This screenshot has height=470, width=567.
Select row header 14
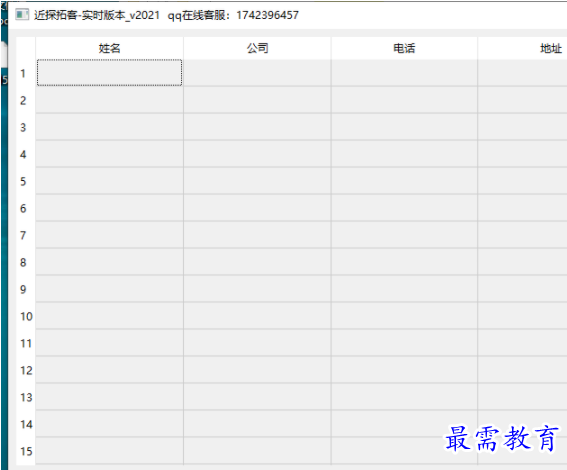26,424
